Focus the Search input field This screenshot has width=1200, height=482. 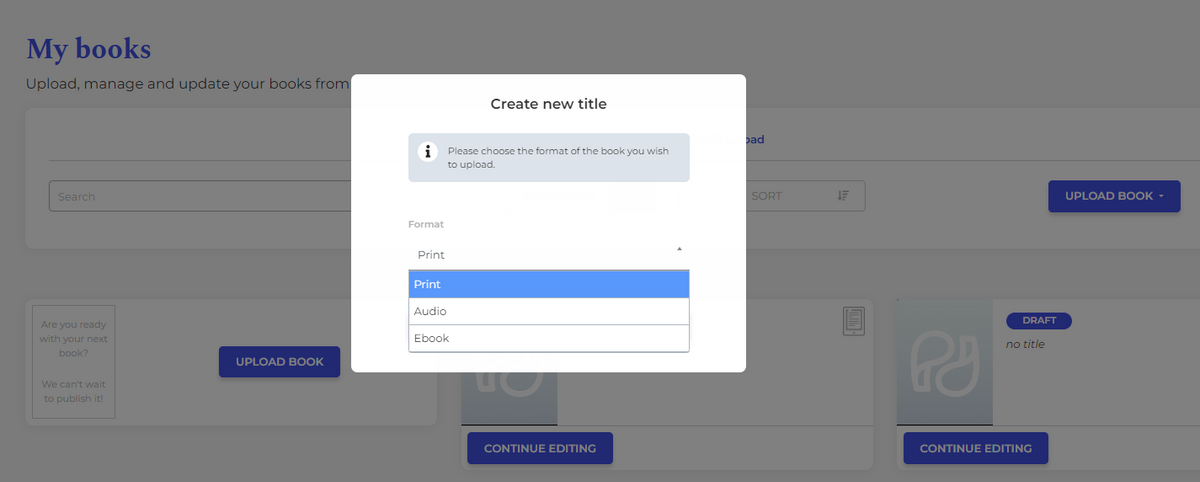point(200,196)
